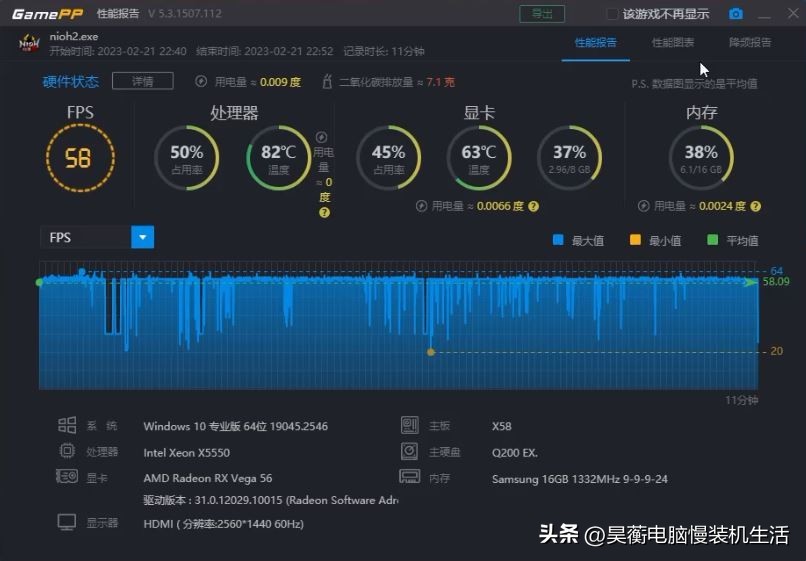The image size is (806, 561).
Task: Click the 导出 export button
Action: 542,14
